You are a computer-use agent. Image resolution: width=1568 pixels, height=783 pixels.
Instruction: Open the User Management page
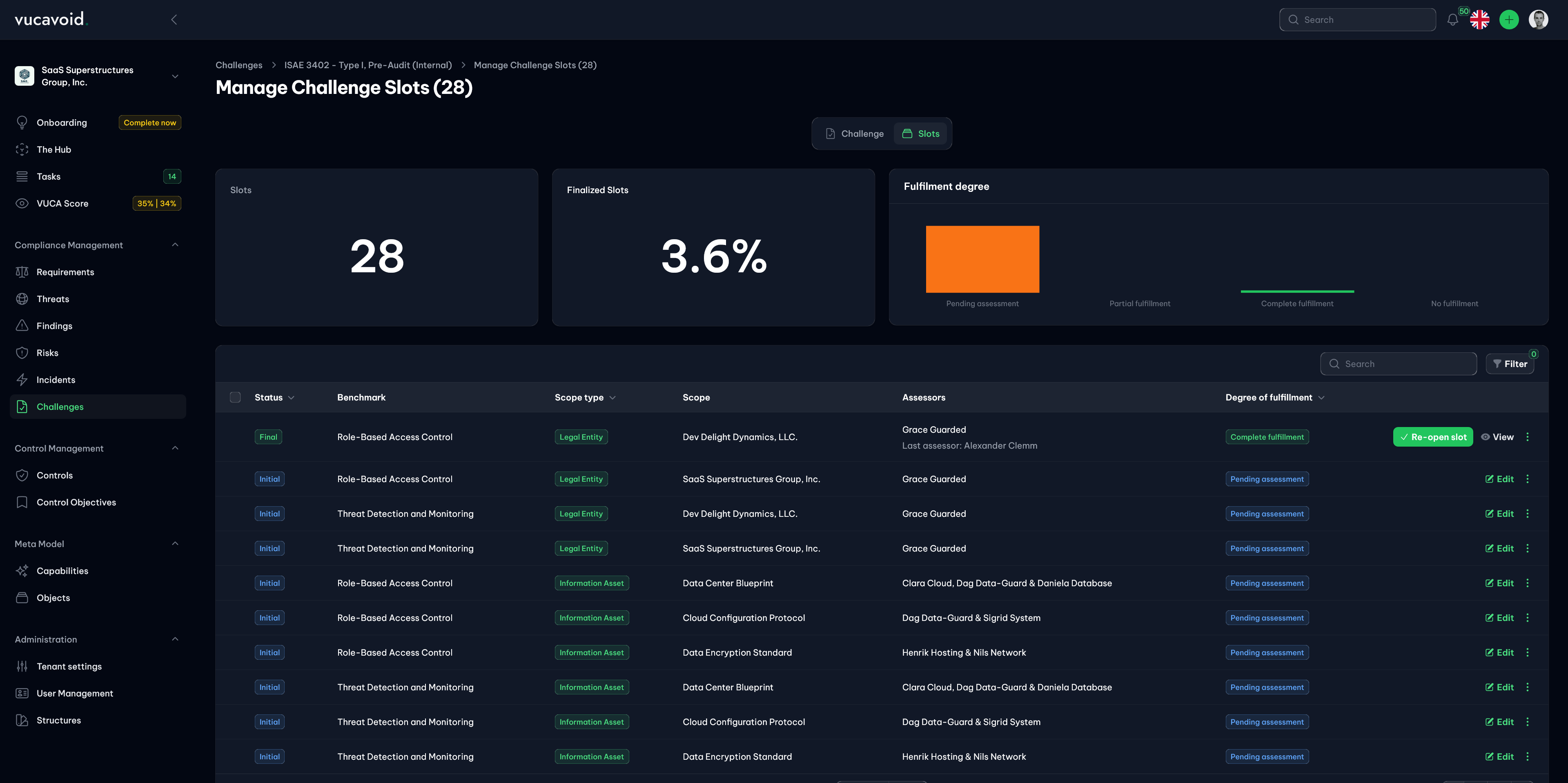pos(74,693)
